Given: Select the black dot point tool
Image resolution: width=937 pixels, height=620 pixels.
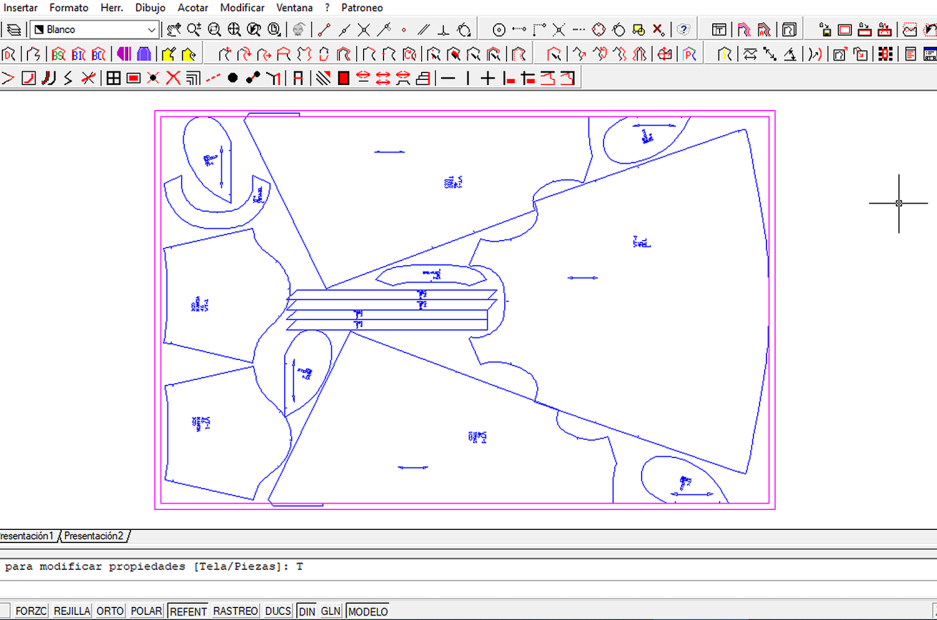Looking at the screenshot, I should pos(233,78).
